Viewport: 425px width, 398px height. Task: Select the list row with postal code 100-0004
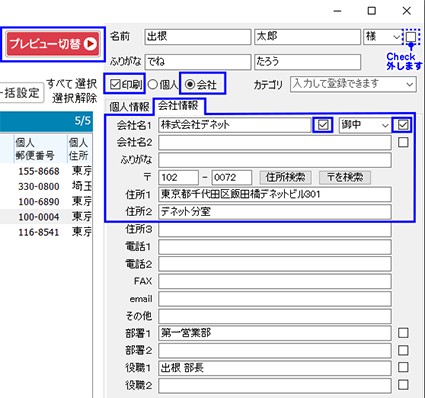pyautogui.click(x=46, y=217)
